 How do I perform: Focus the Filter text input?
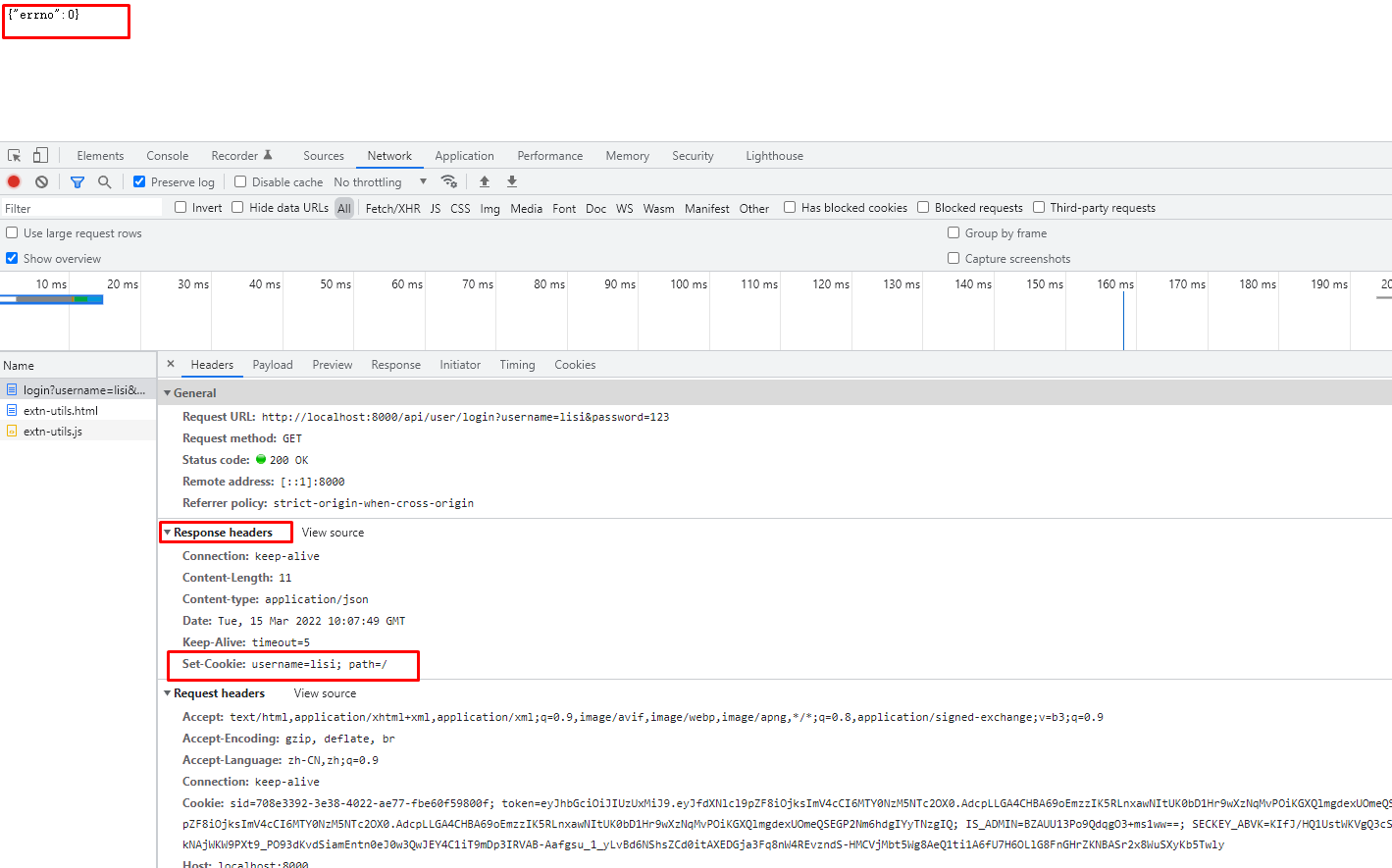click(81, 208)
